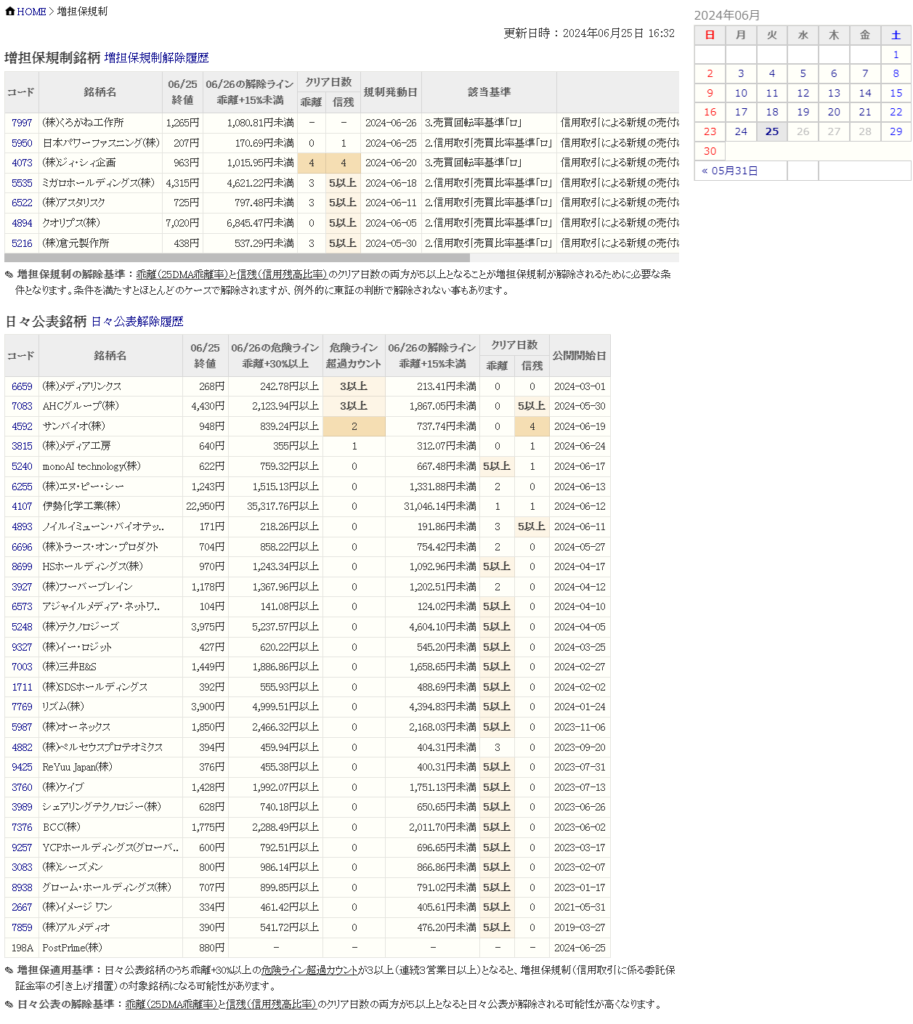The width and height of the screenshot is (913, 1024).
Task: Open stock code 5248 link
Action: pos(22,626)
